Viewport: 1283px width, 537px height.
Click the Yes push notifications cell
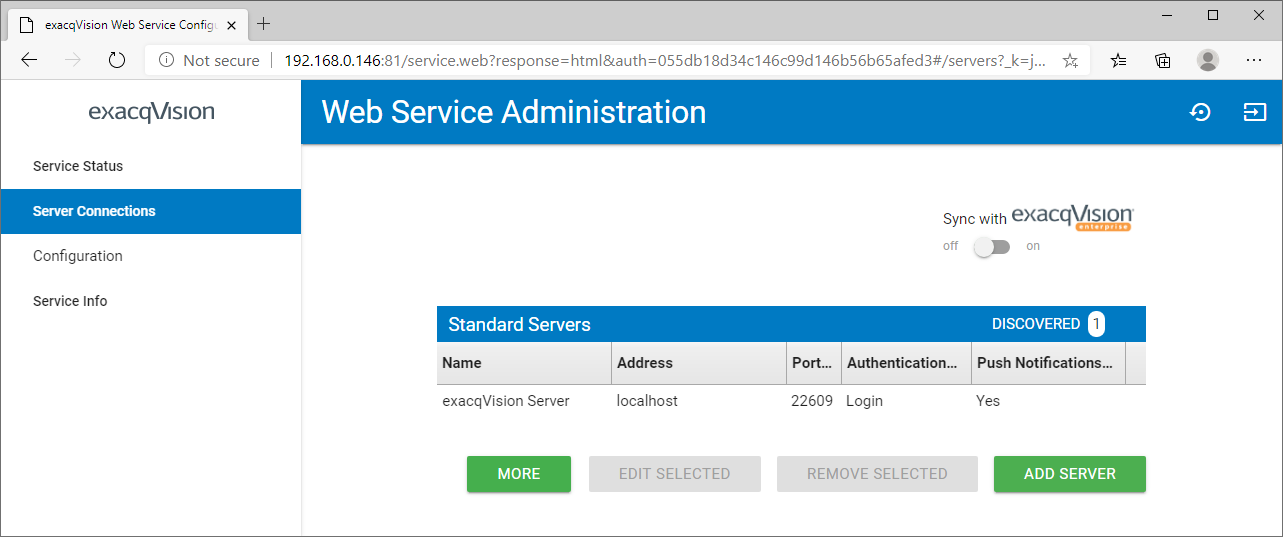(x=988, y=401)
